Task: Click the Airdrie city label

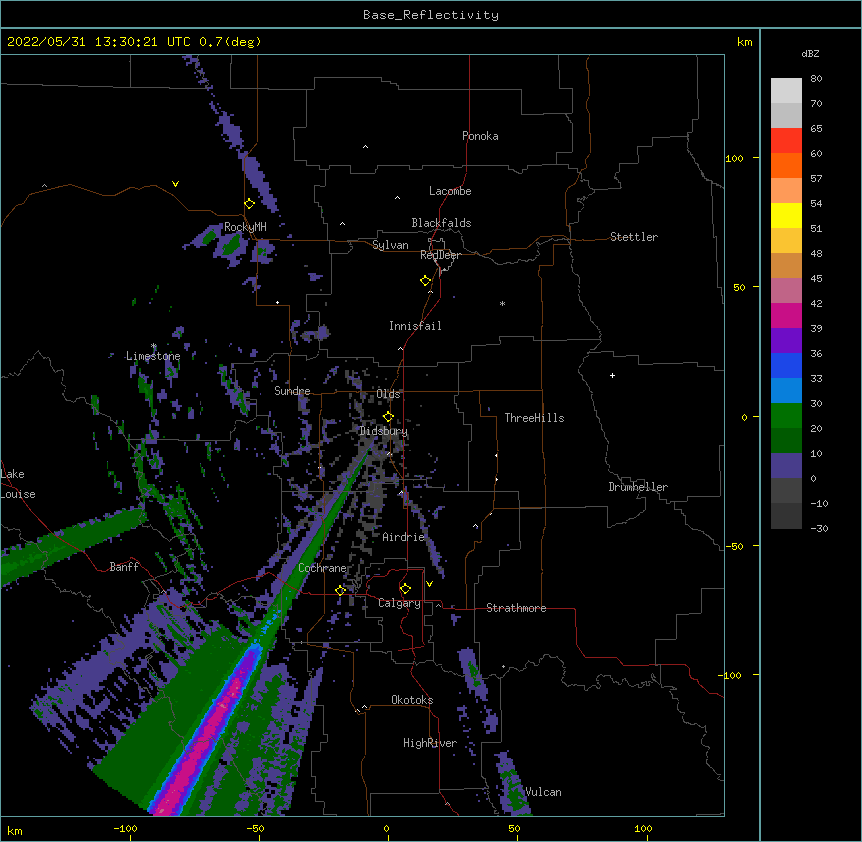Action: pos(404,537)
